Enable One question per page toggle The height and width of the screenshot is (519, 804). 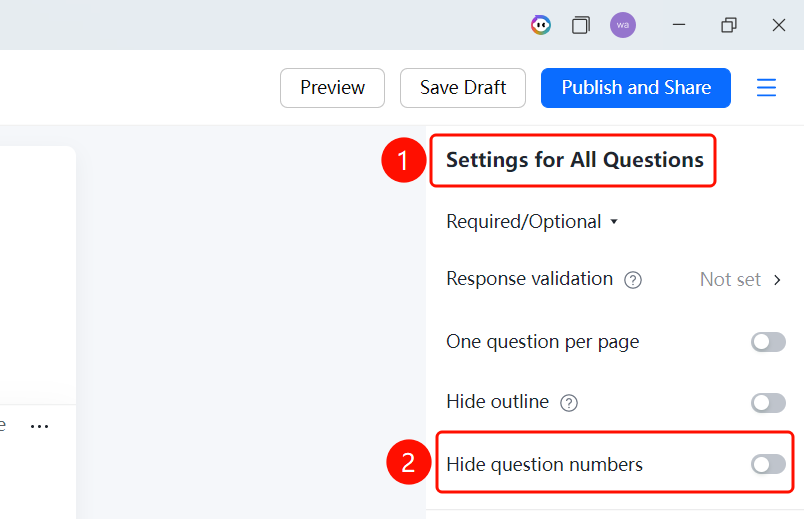pos(768,342)
